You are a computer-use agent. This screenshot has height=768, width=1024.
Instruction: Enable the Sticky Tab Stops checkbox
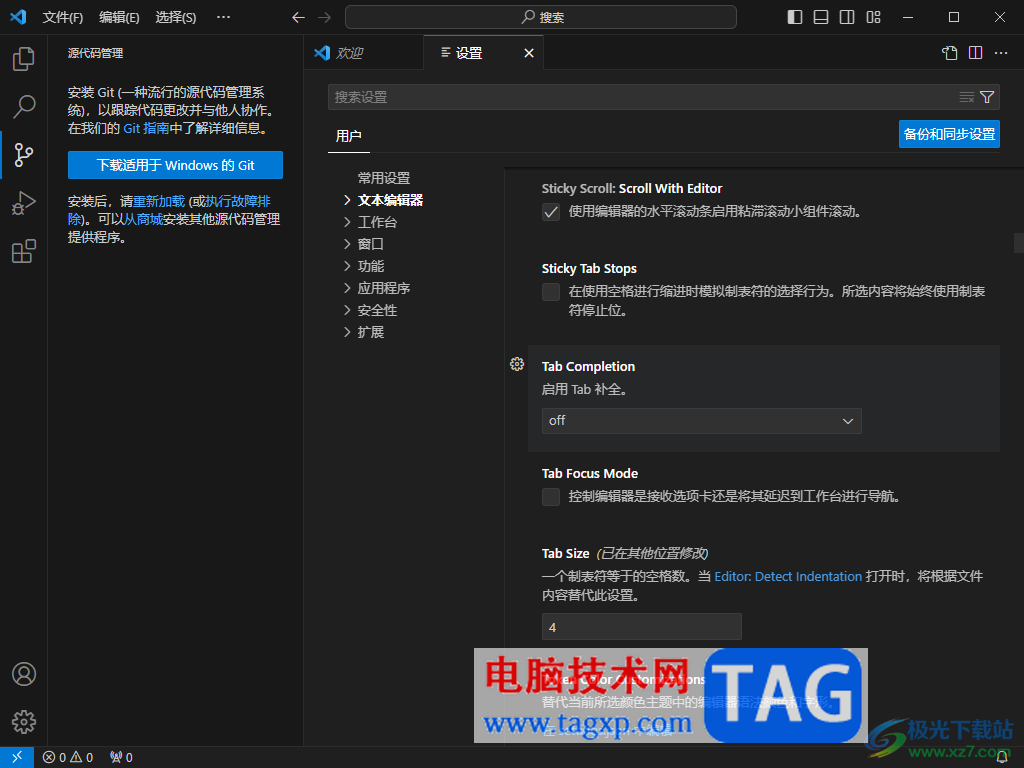click(551, 292)
